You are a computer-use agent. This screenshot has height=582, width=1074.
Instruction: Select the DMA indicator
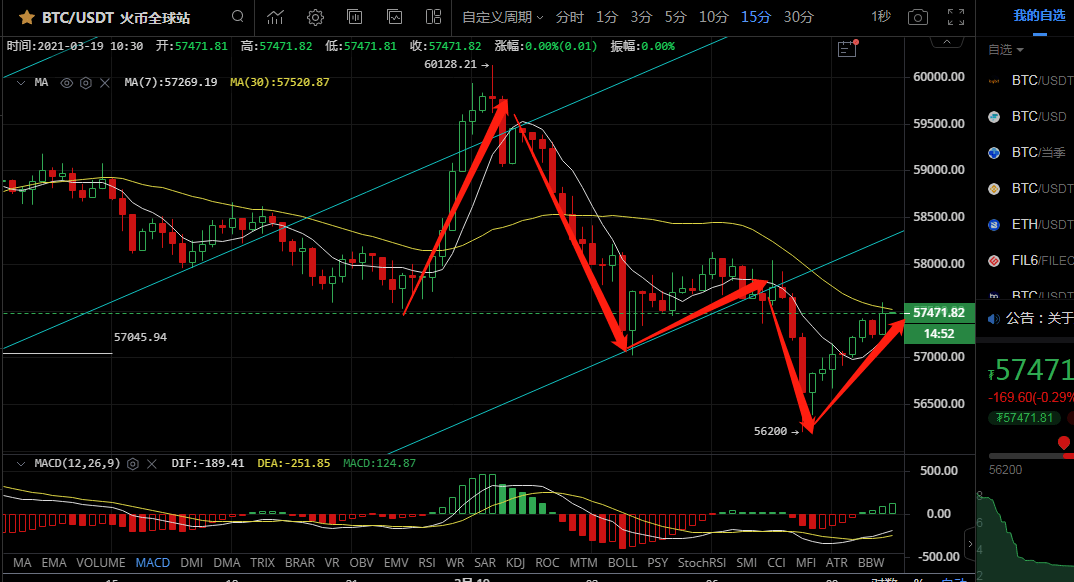click(227, 563)
